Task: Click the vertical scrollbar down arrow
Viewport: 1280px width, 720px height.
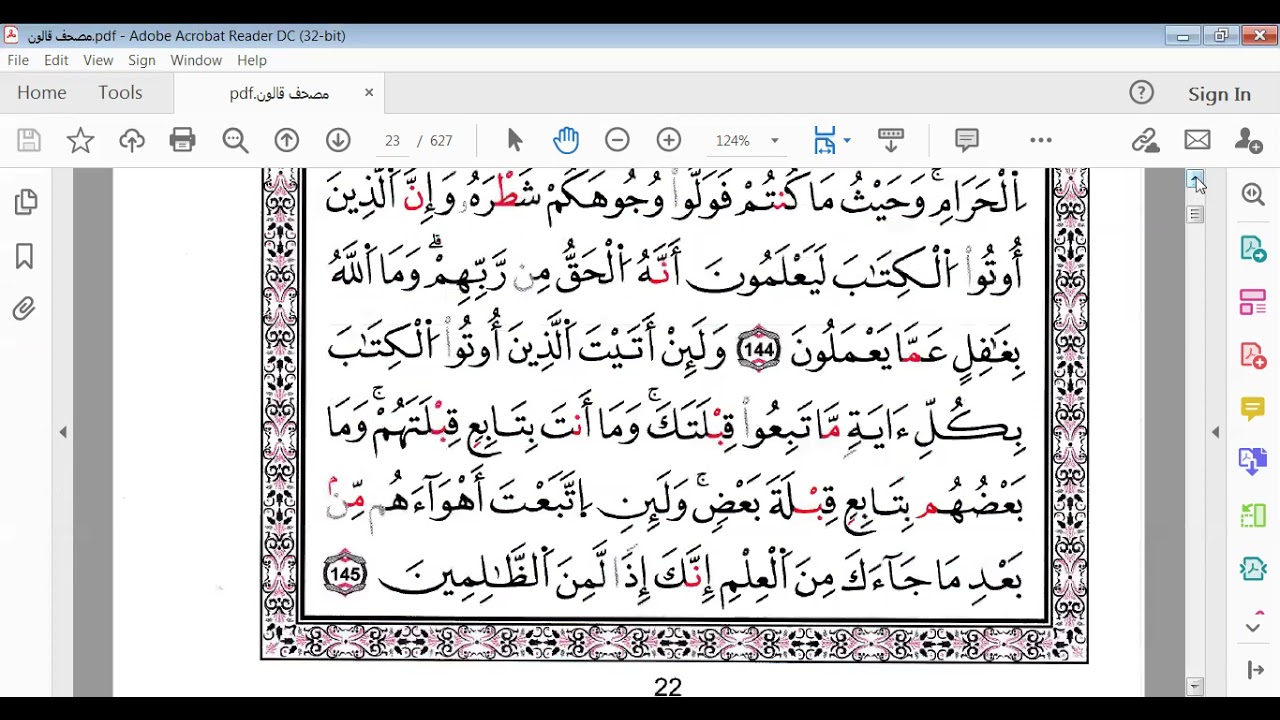Action: click(x=1195, y=687)
